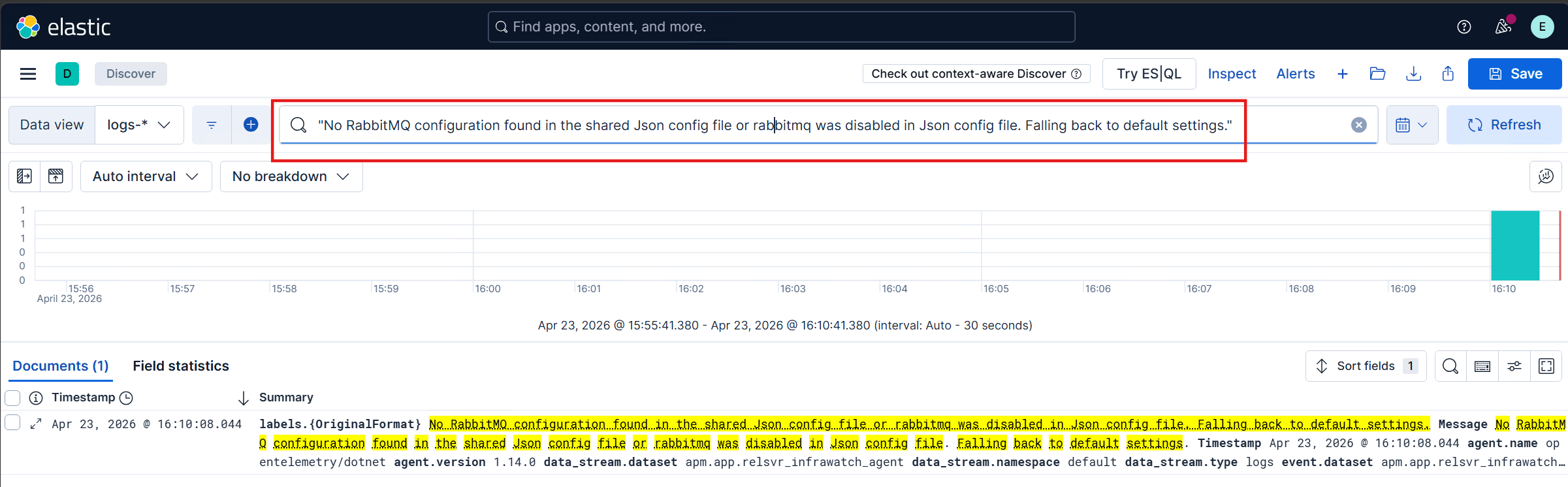Click Check out context-aware Discover
The width and height of the screenshot is (1568, 487).
pos(976,74)
